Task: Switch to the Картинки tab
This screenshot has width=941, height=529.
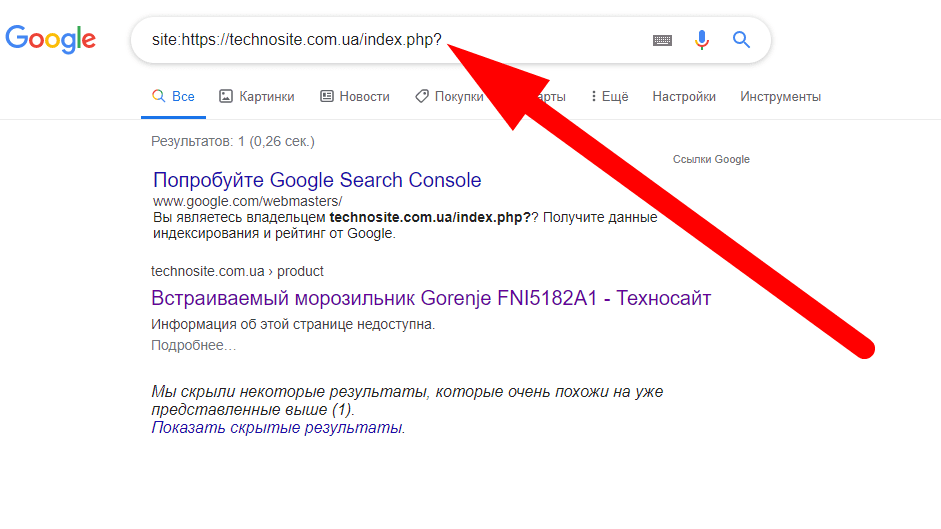Action: pos(257,97)
